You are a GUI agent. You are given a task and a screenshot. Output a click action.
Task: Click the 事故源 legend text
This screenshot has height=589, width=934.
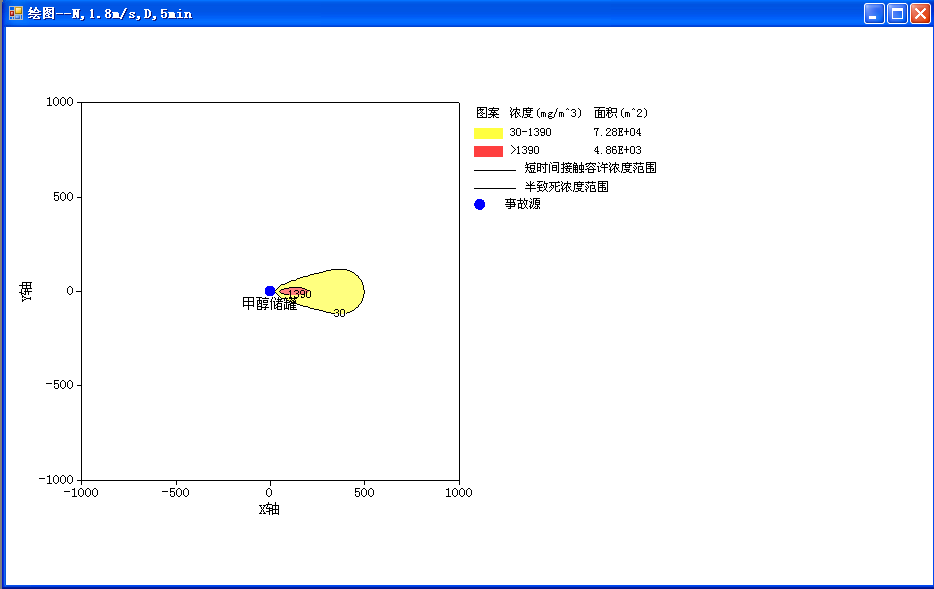[522, 204]
